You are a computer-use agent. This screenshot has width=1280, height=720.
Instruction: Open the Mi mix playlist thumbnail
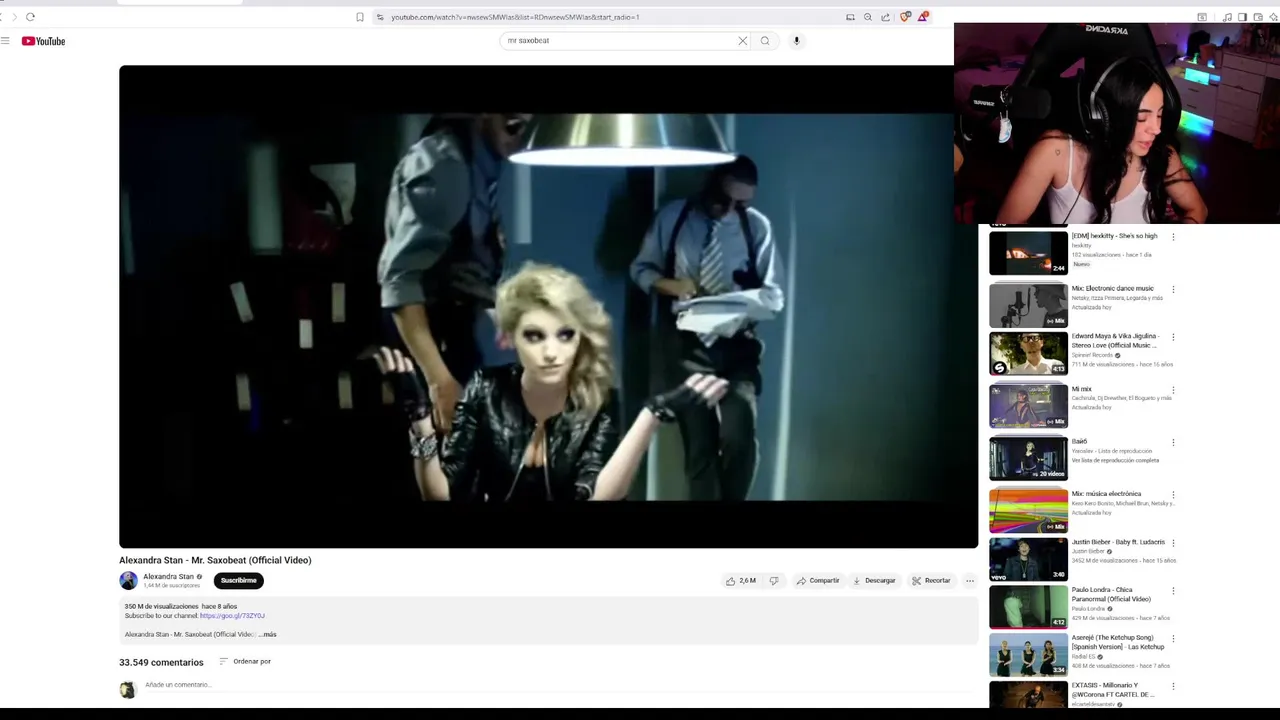[x=1028, y=406]
